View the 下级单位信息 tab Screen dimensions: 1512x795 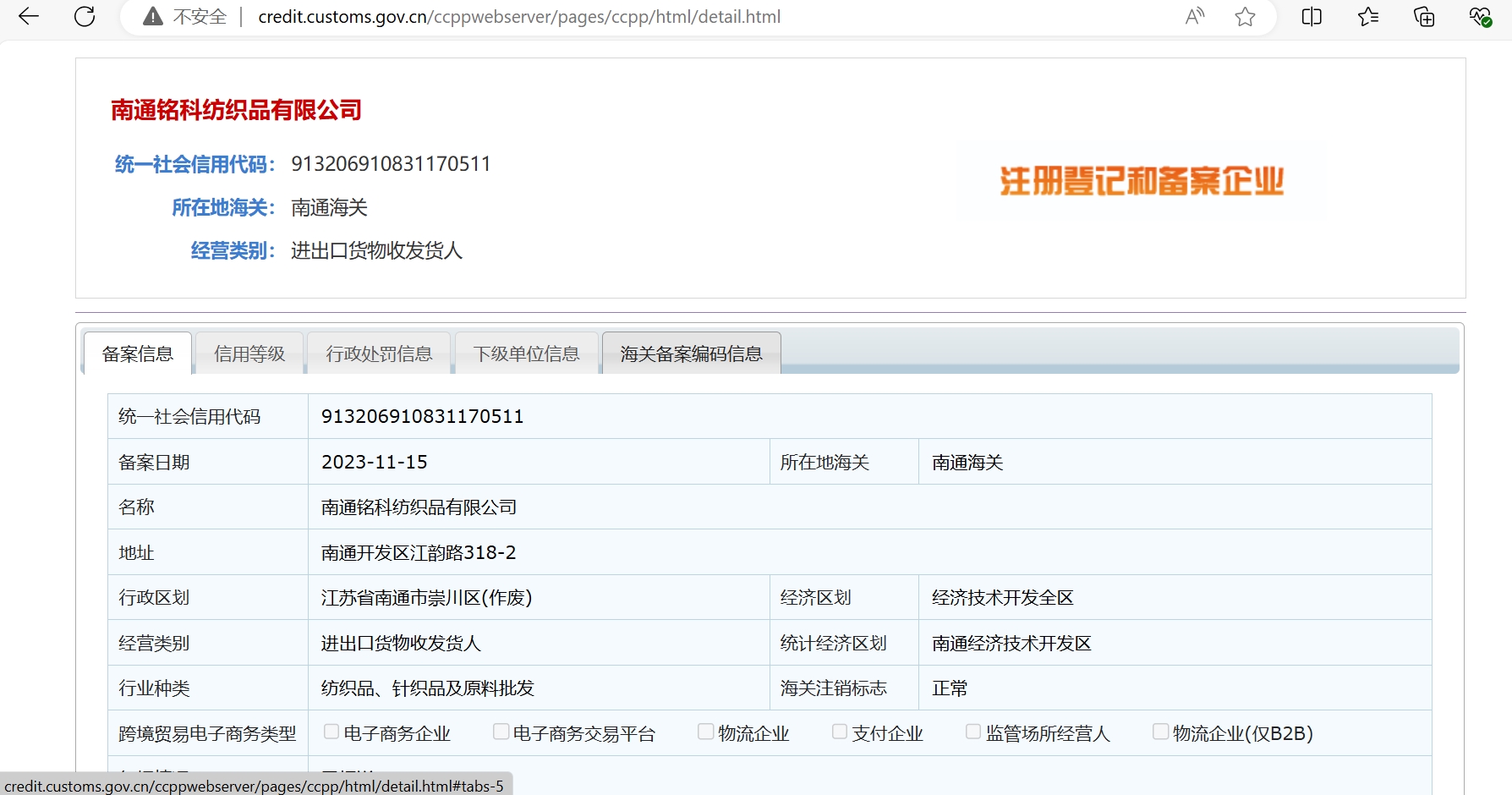pos(527,354)
